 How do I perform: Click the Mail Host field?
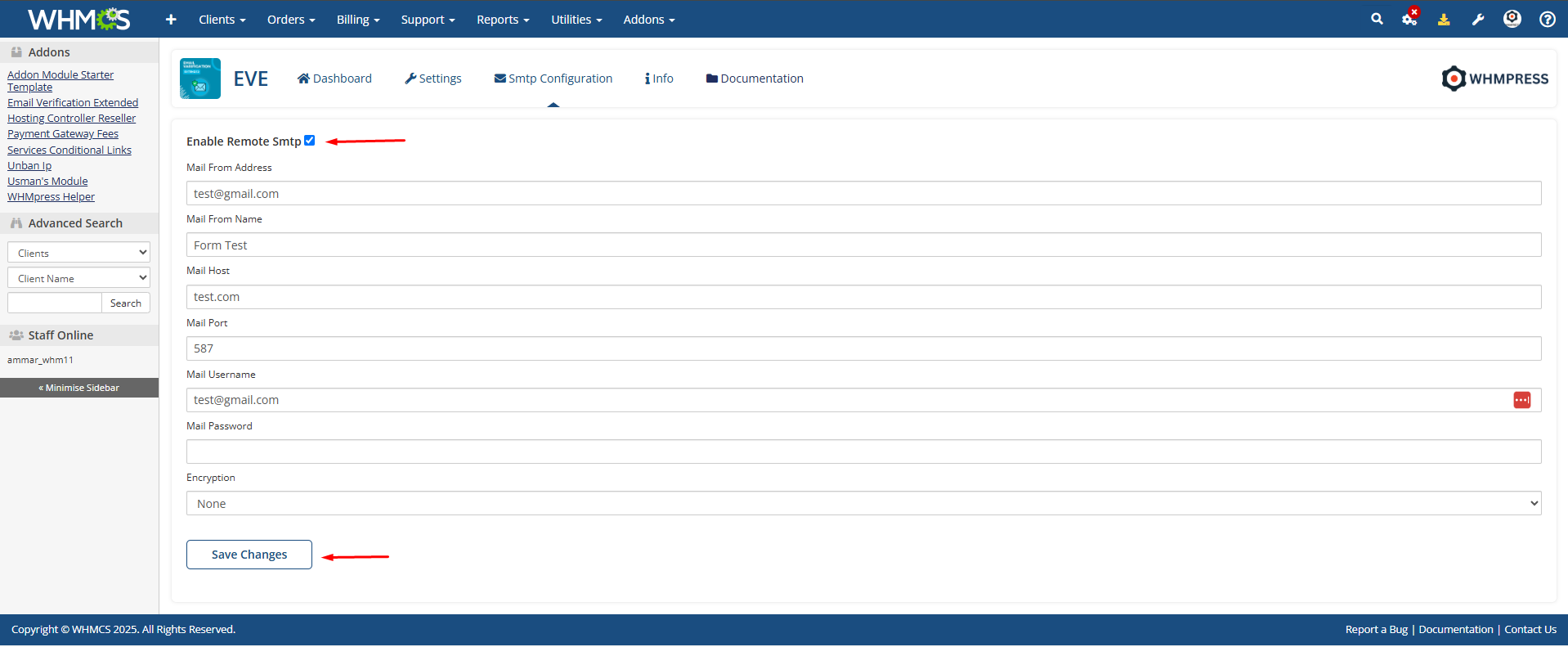coord(864,297)
